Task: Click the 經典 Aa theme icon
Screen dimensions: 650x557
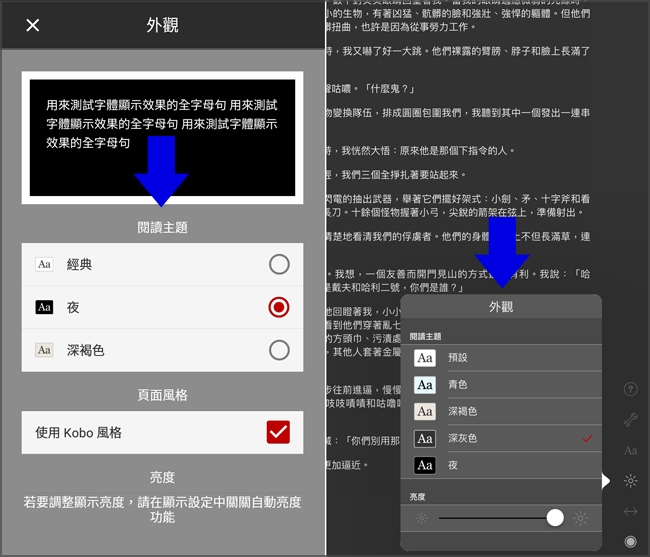Action: (x=44, y=264)
